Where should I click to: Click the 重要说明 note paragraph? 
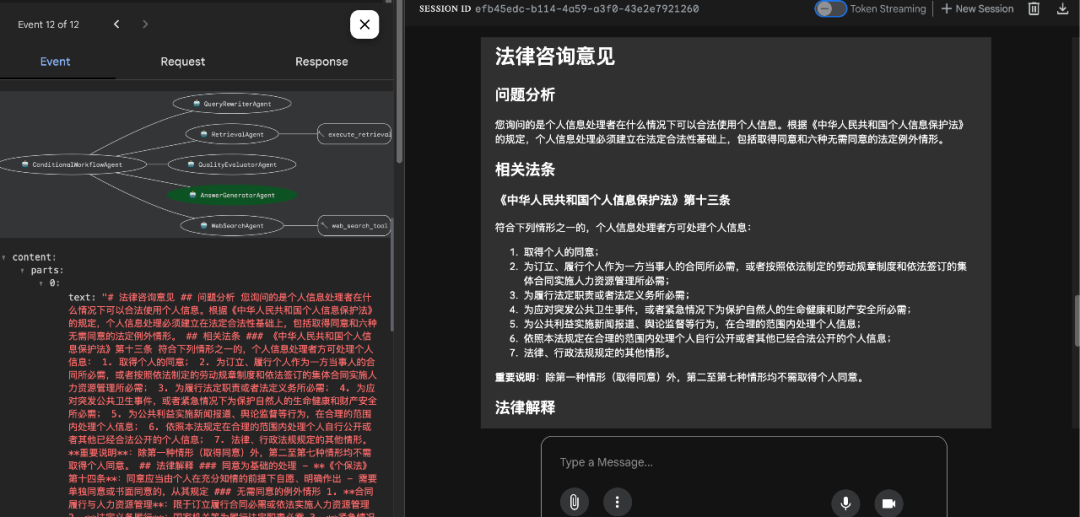[x=679, y=378]
